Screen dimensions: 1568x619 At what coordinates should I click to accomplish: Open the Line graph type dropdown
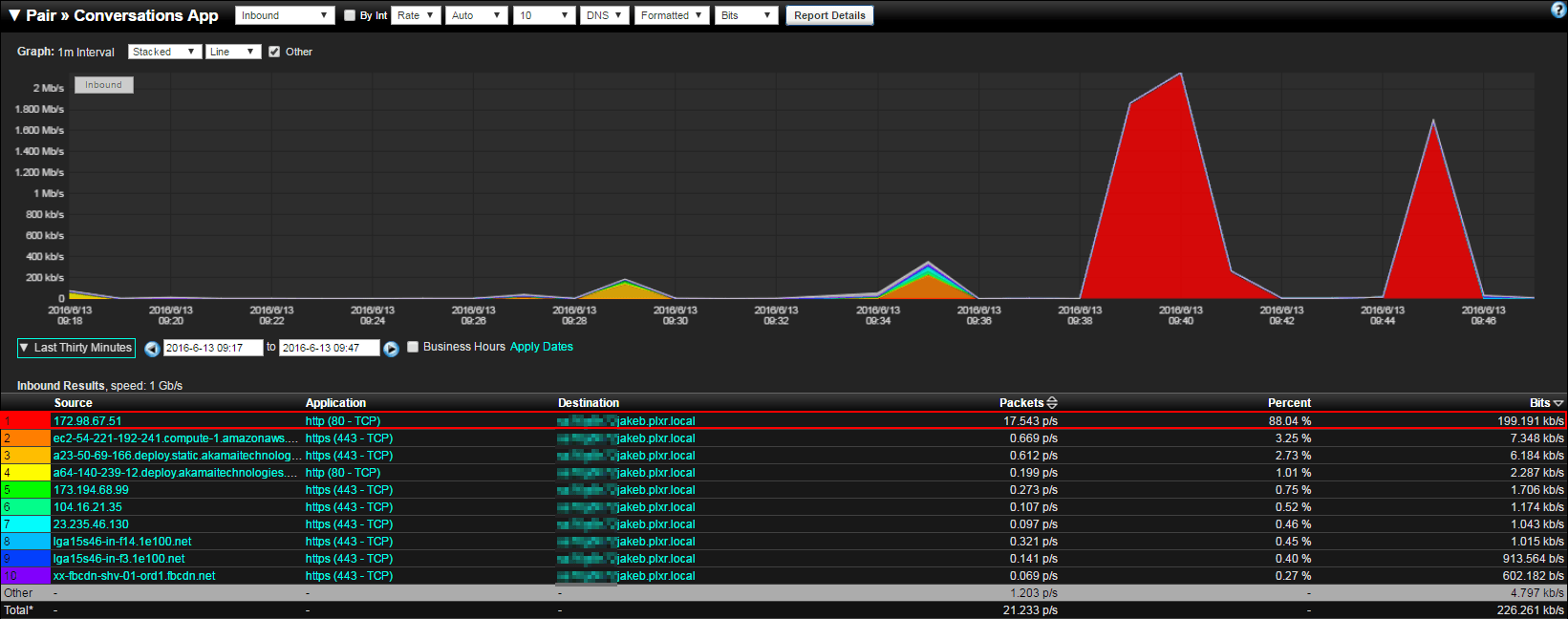point(233,52)
